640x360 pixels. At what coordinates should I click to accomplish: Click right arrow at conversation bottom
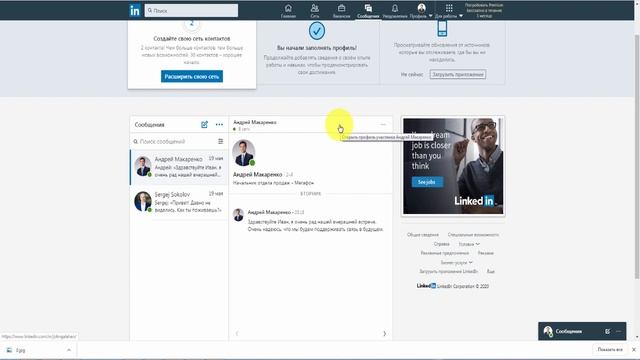click(x=384, y=333)
